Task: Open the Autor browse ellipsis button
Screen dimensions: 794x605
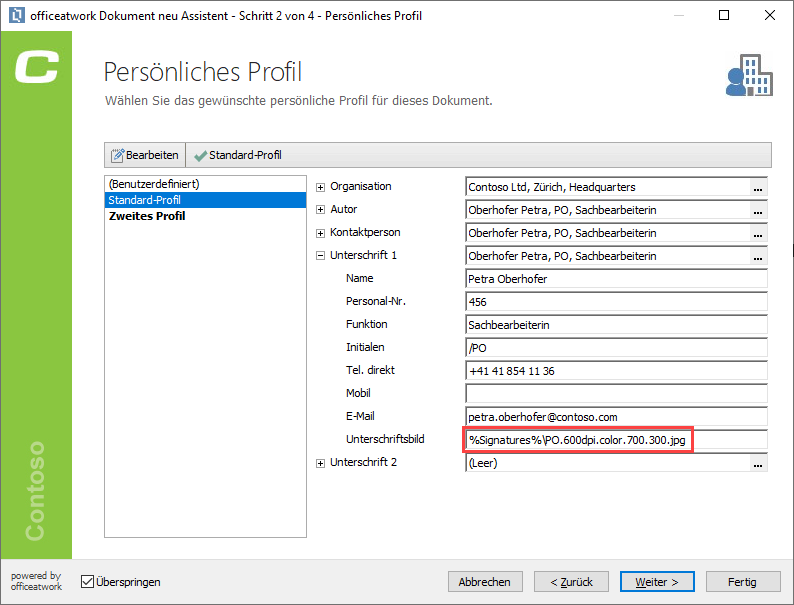Action: [x=758, y=210]
